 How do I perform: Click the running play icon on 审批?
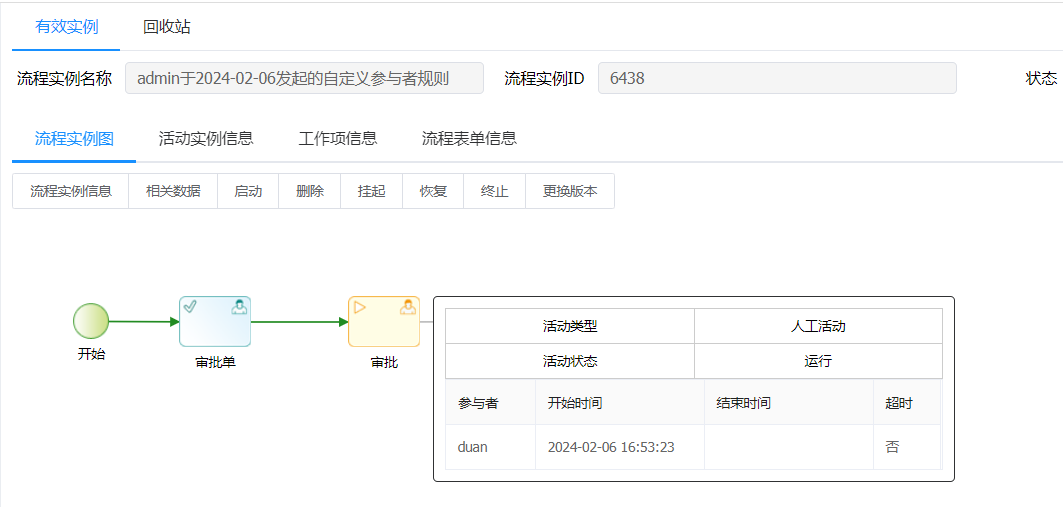(x=360, y=306)
